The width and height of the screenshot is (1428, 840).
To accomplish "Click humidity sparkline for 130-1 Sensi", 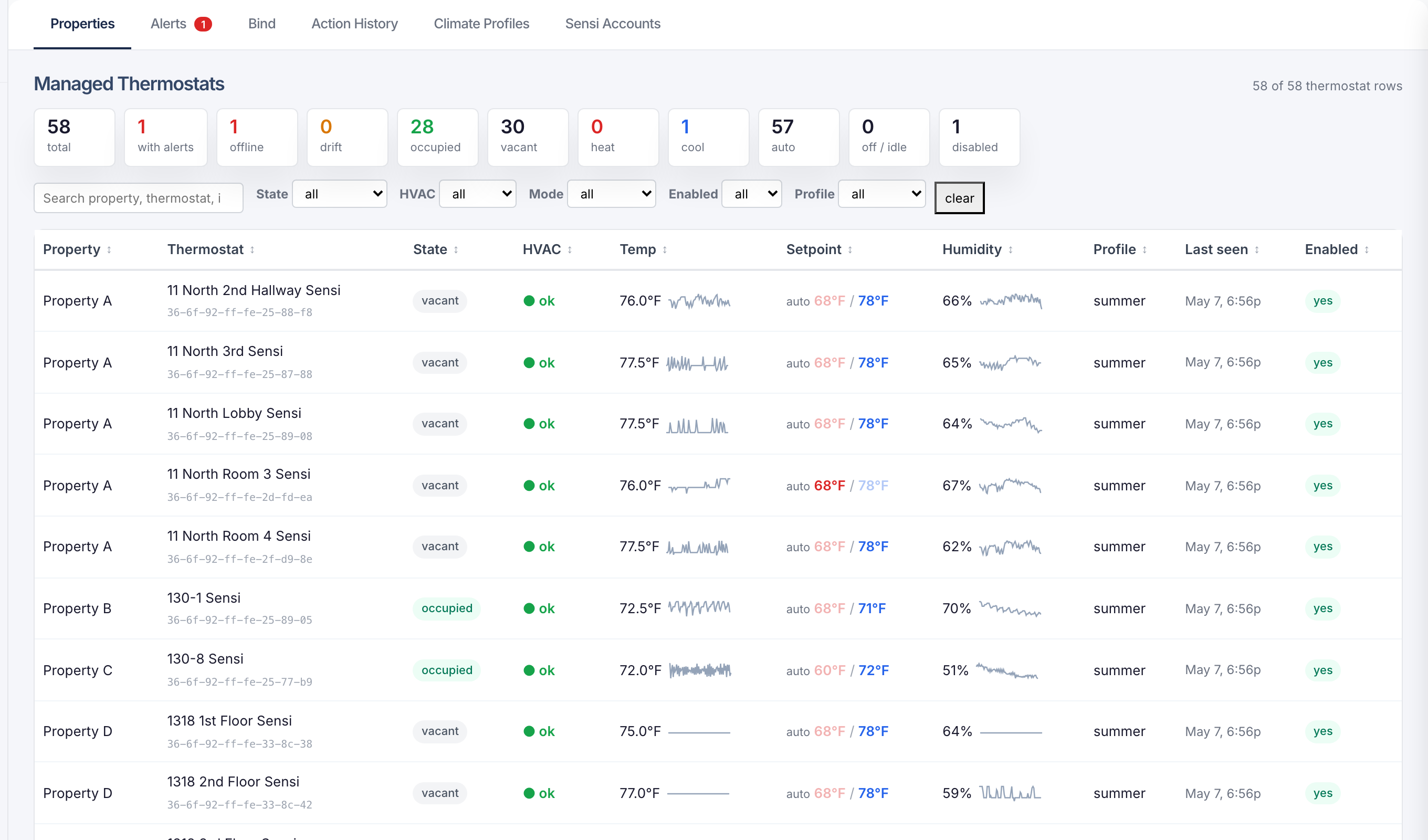I will coord(1010,609).
